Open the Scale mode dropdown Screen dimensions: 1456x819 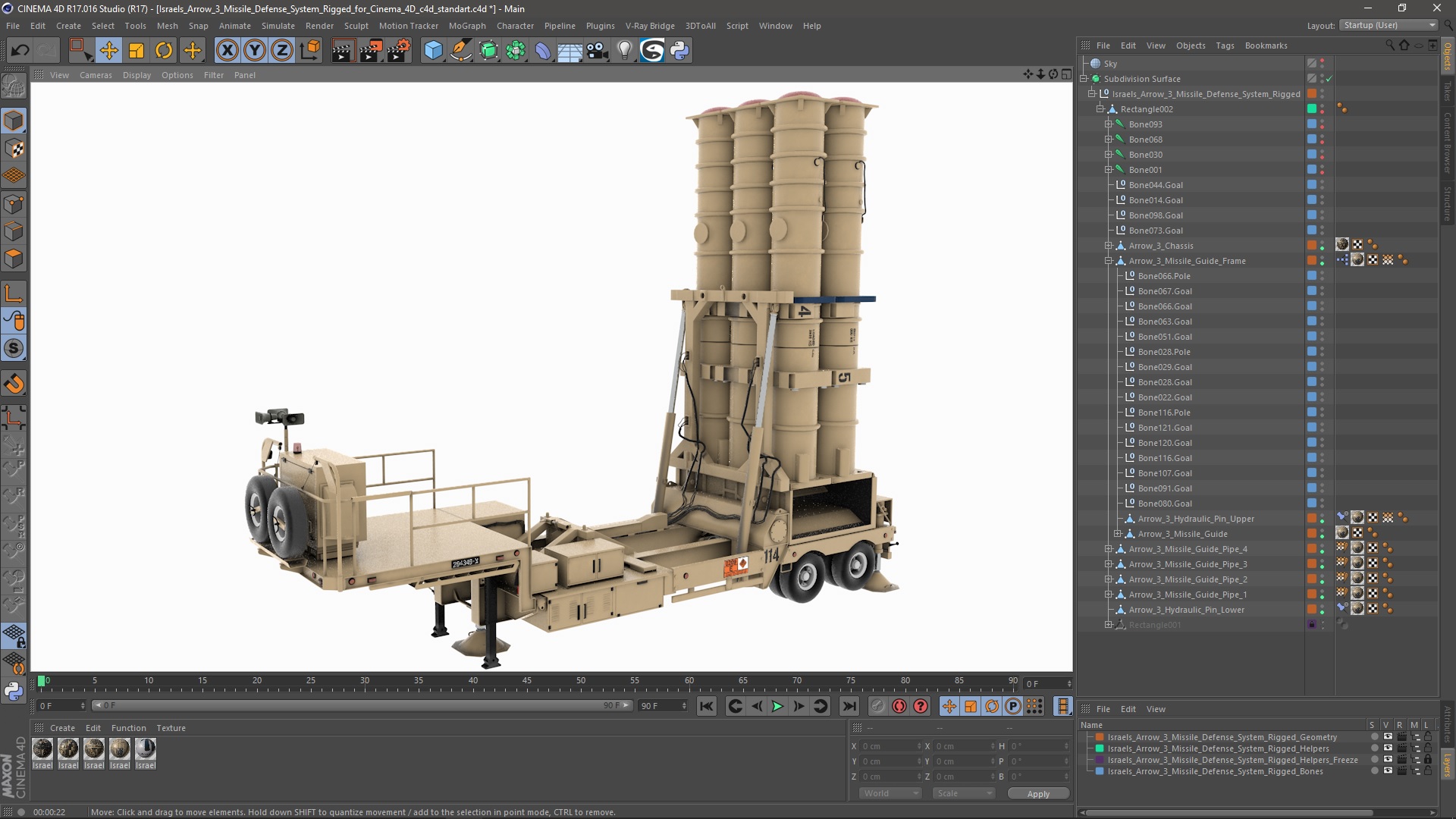pos(964,793)
